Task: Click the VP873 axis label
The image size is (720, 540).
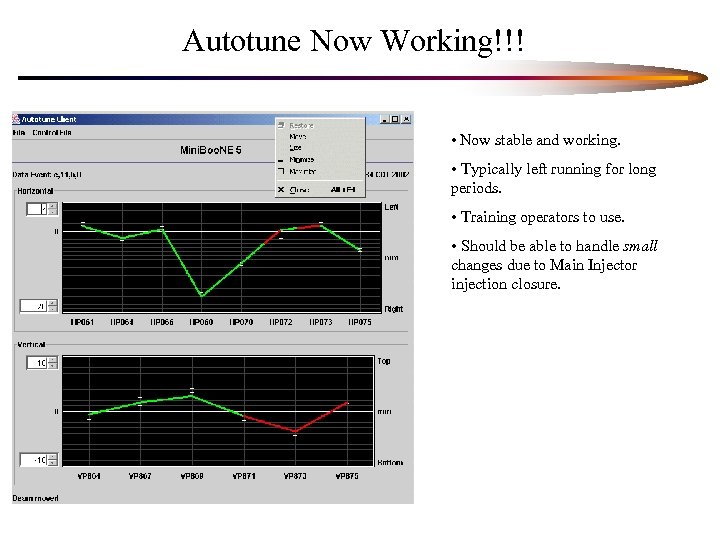Action: click(x=295, y=476)
